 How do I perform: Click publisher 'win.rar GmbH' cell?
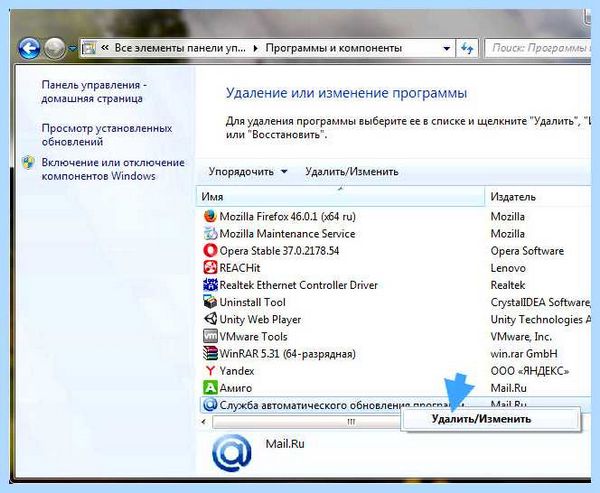click(524, 354)
